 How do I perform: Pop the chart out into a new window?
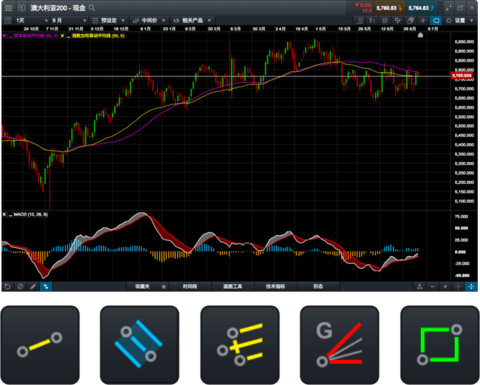coord(460,8)
